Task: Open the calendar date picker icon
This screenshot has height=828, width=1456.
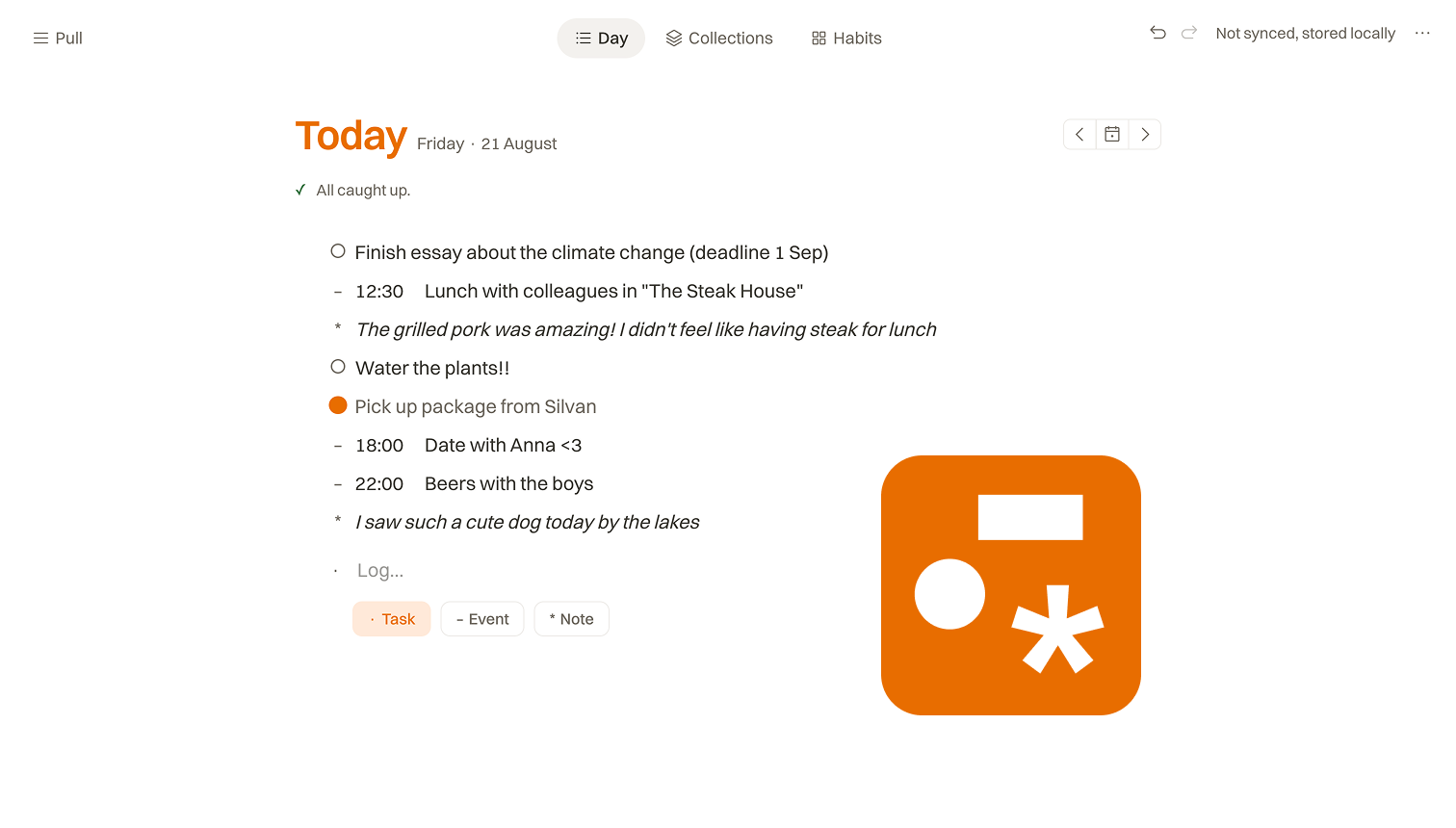Action: coord(1112,135)
